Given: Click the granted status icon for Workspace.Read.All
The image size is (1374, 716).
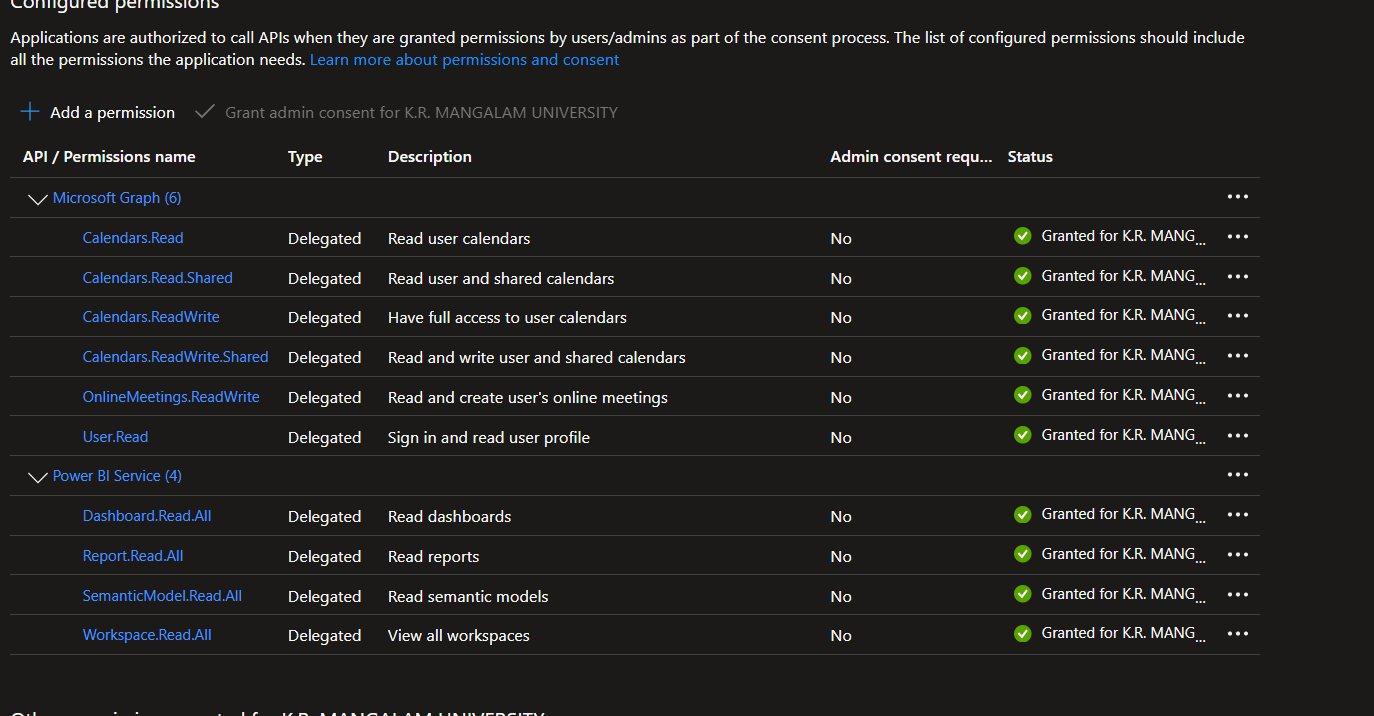Looking at the screenshot, I should pyautogui.click(x=1022, y=632).
